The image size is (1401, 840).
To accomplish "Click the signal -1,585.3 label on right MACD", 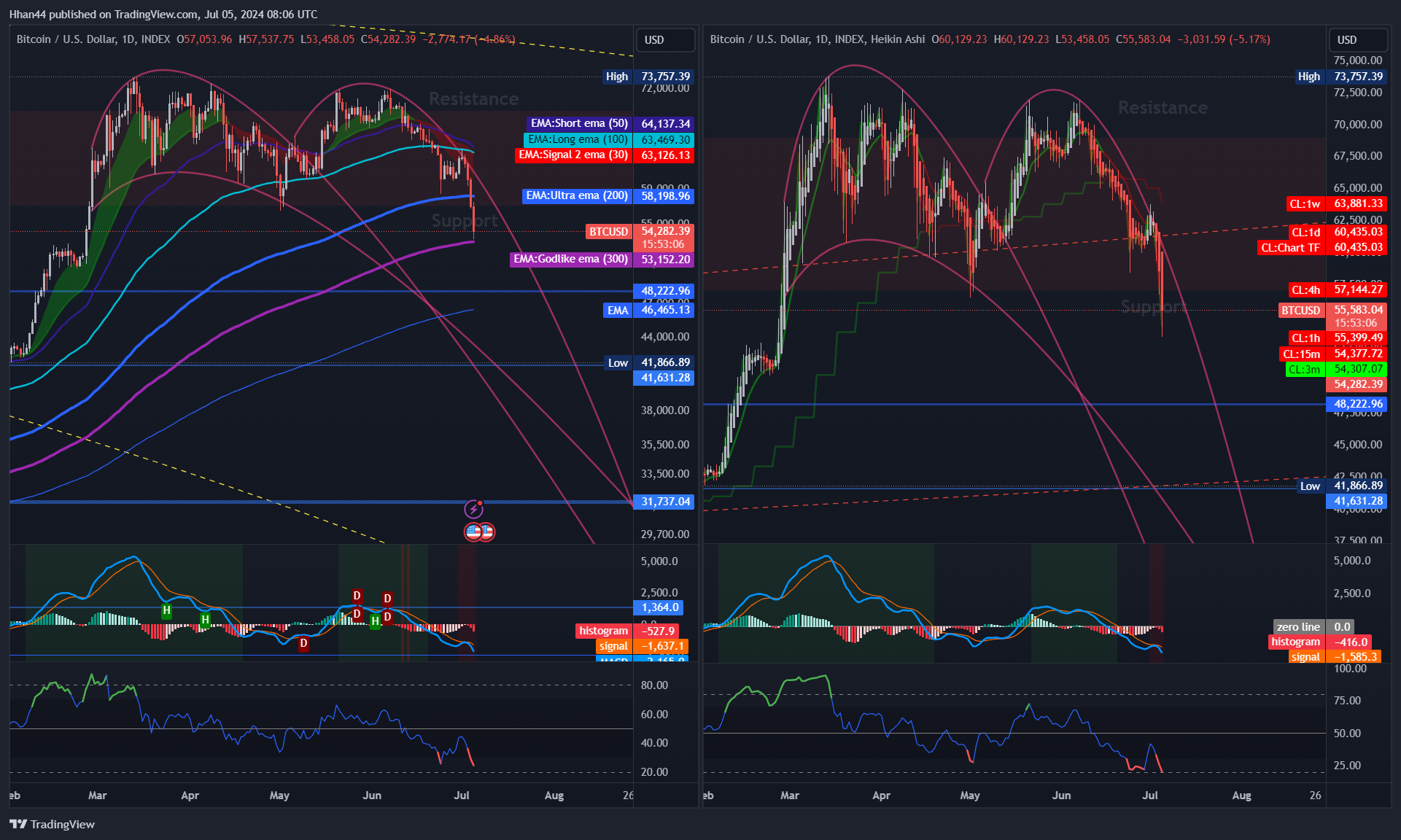I will (x=1334, y=656).
